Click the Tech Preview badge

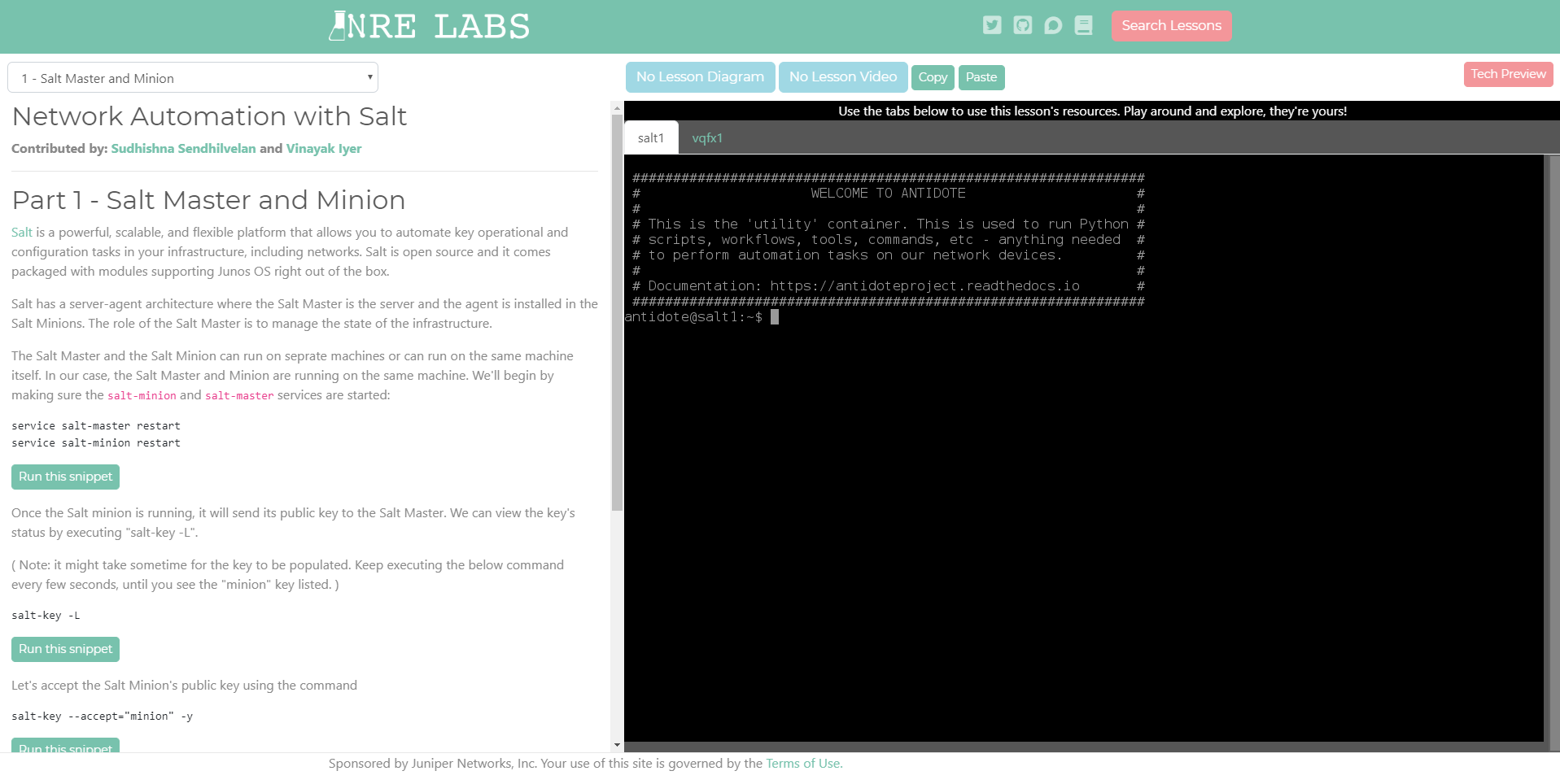[x=1508, y=74]
